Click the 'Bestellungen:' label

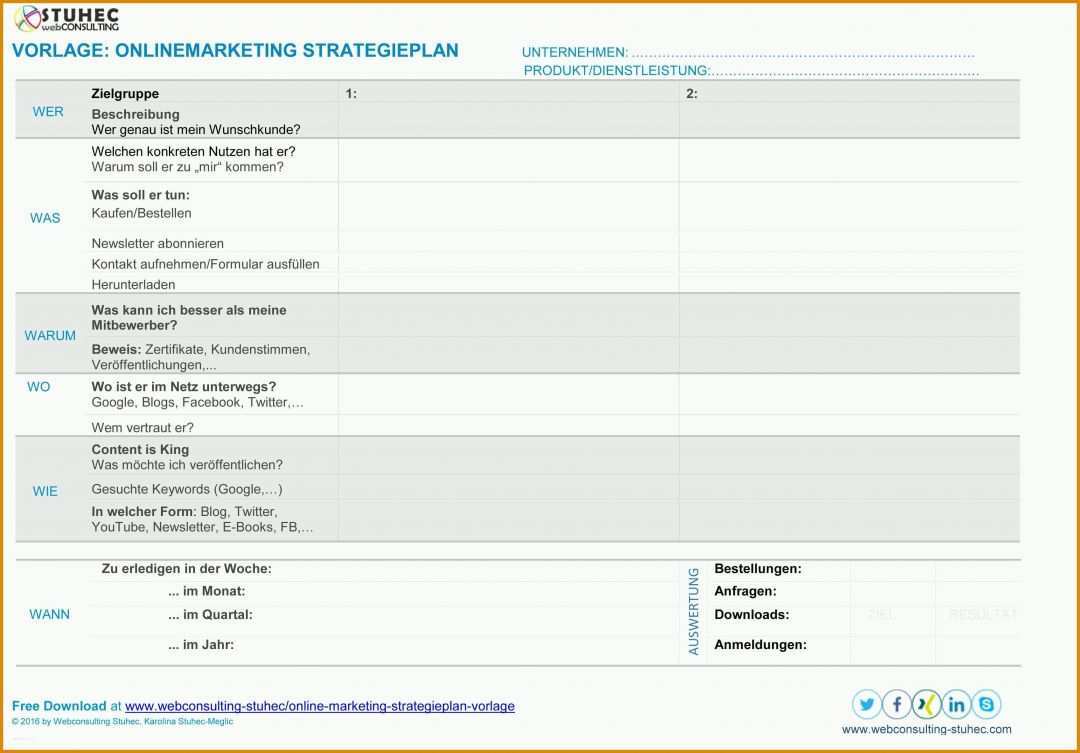758,569
